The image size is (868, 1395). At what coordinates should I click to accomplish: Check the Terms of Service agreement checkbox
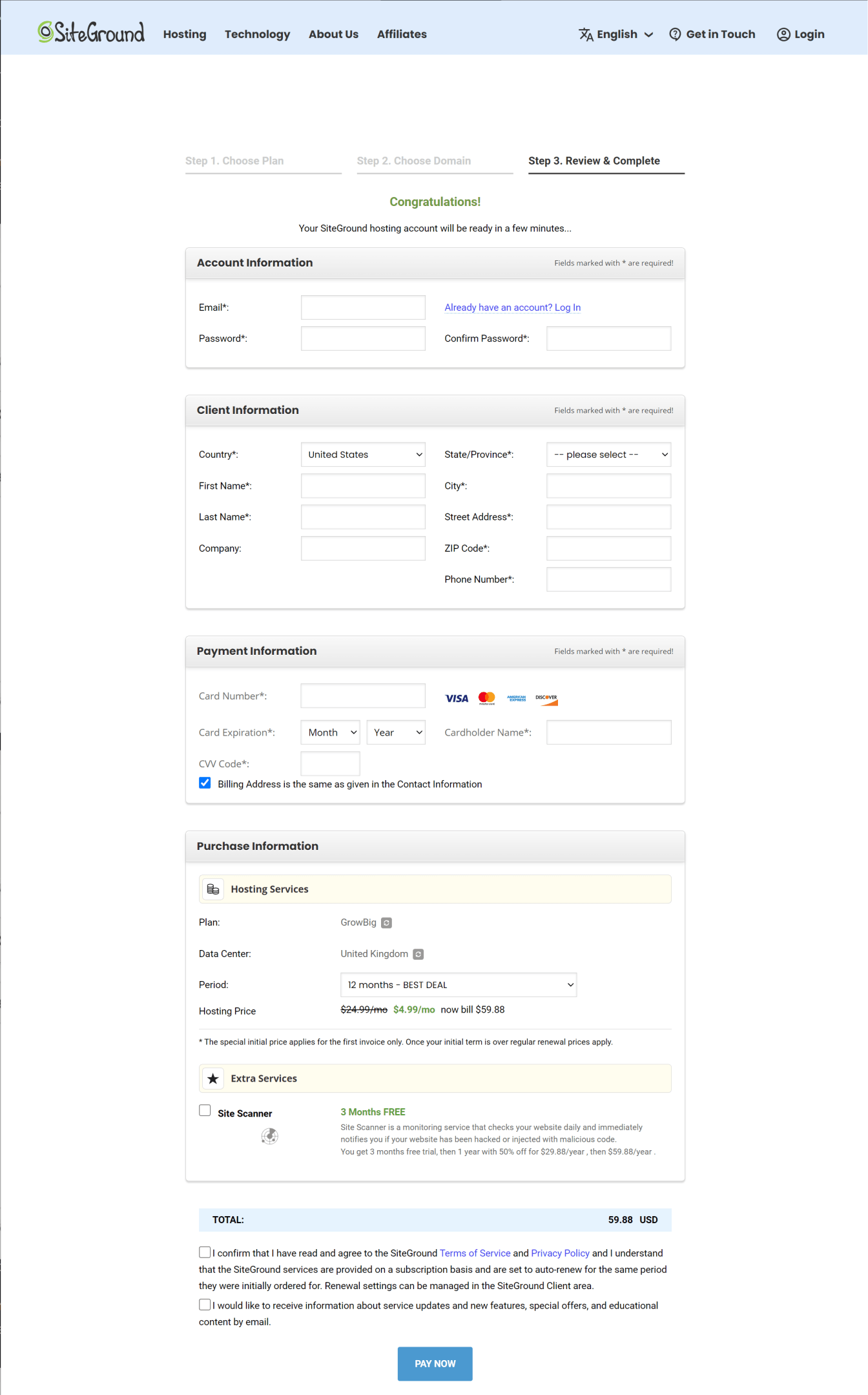click(x=205, y=1252)
